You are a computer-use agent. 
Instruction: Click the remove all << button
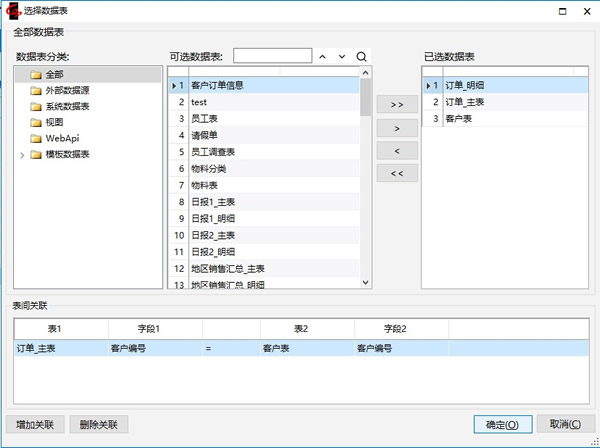pos(397,173)
